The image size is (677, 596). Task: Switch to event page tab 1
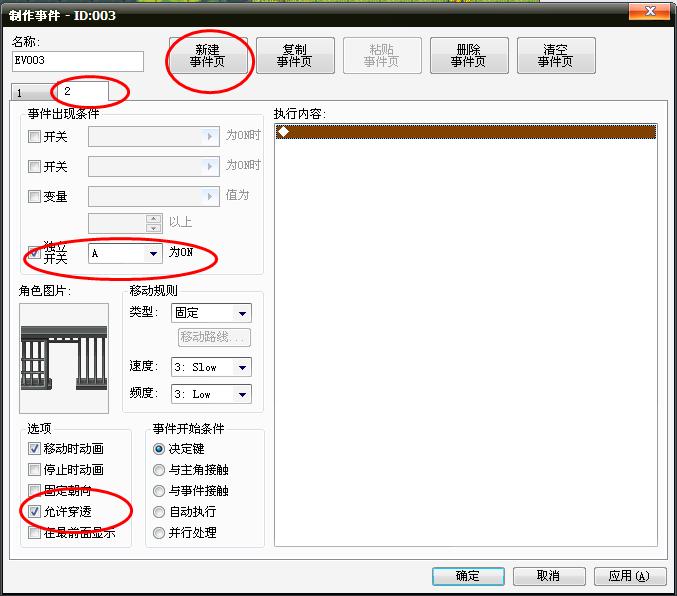tap(32, 92)
